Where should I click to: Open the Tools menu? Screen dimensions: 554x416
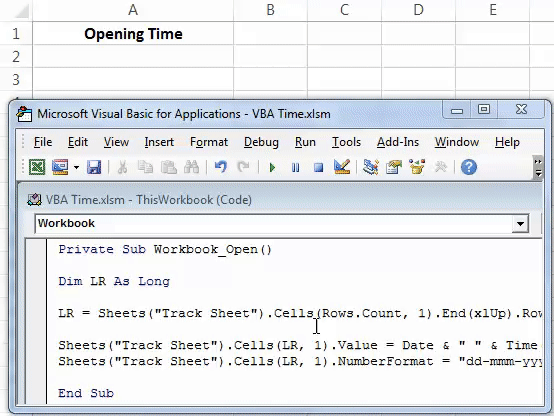[x=346, y=142]
